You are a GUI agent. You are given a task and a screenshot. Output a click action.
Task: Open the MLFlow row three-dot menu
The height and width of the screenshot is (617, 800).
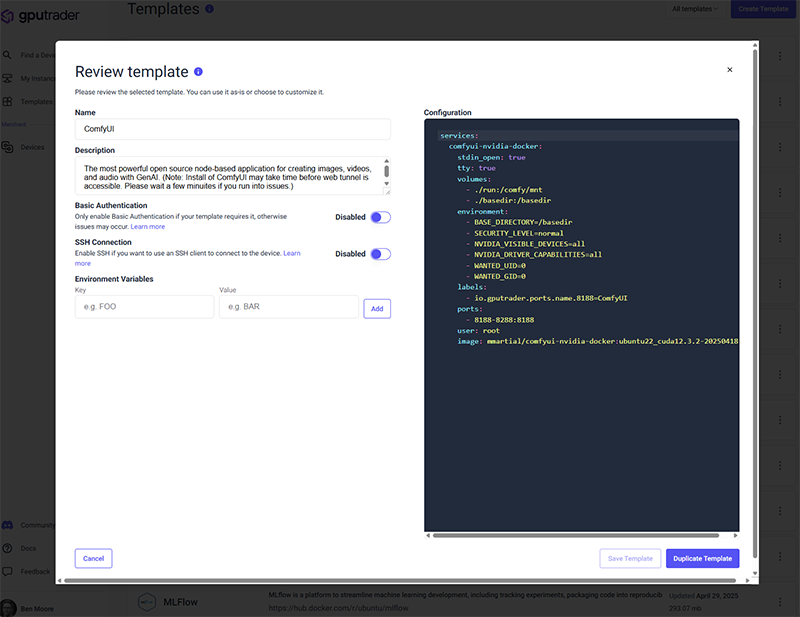coord(780,602)
